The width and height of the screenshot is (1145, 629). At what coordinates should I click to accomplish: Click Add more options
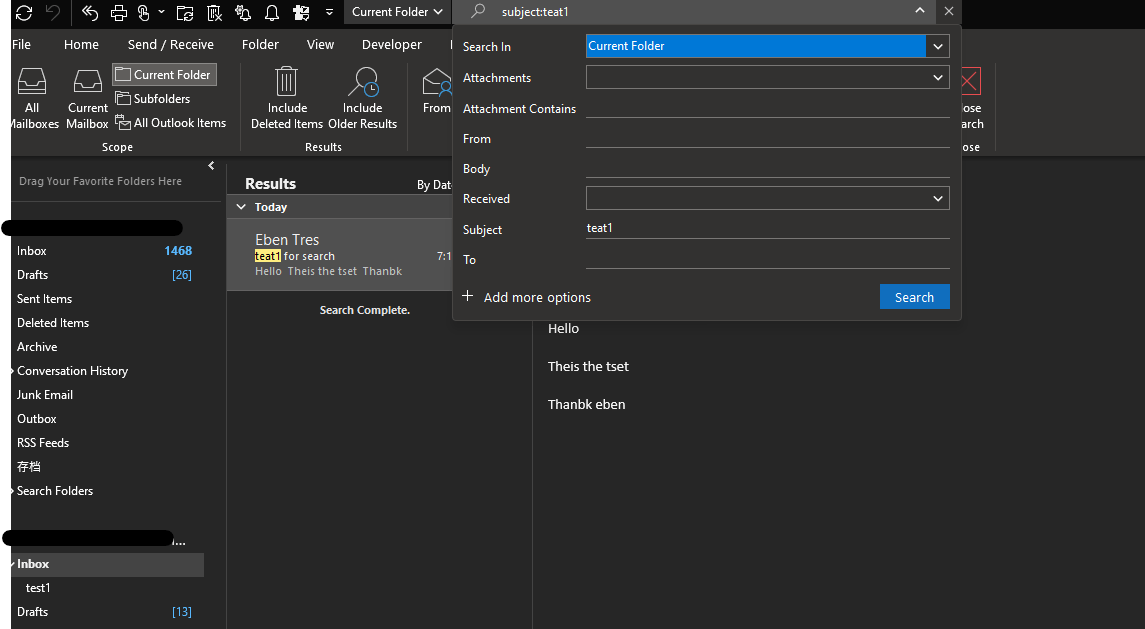(x=526, y=297)
